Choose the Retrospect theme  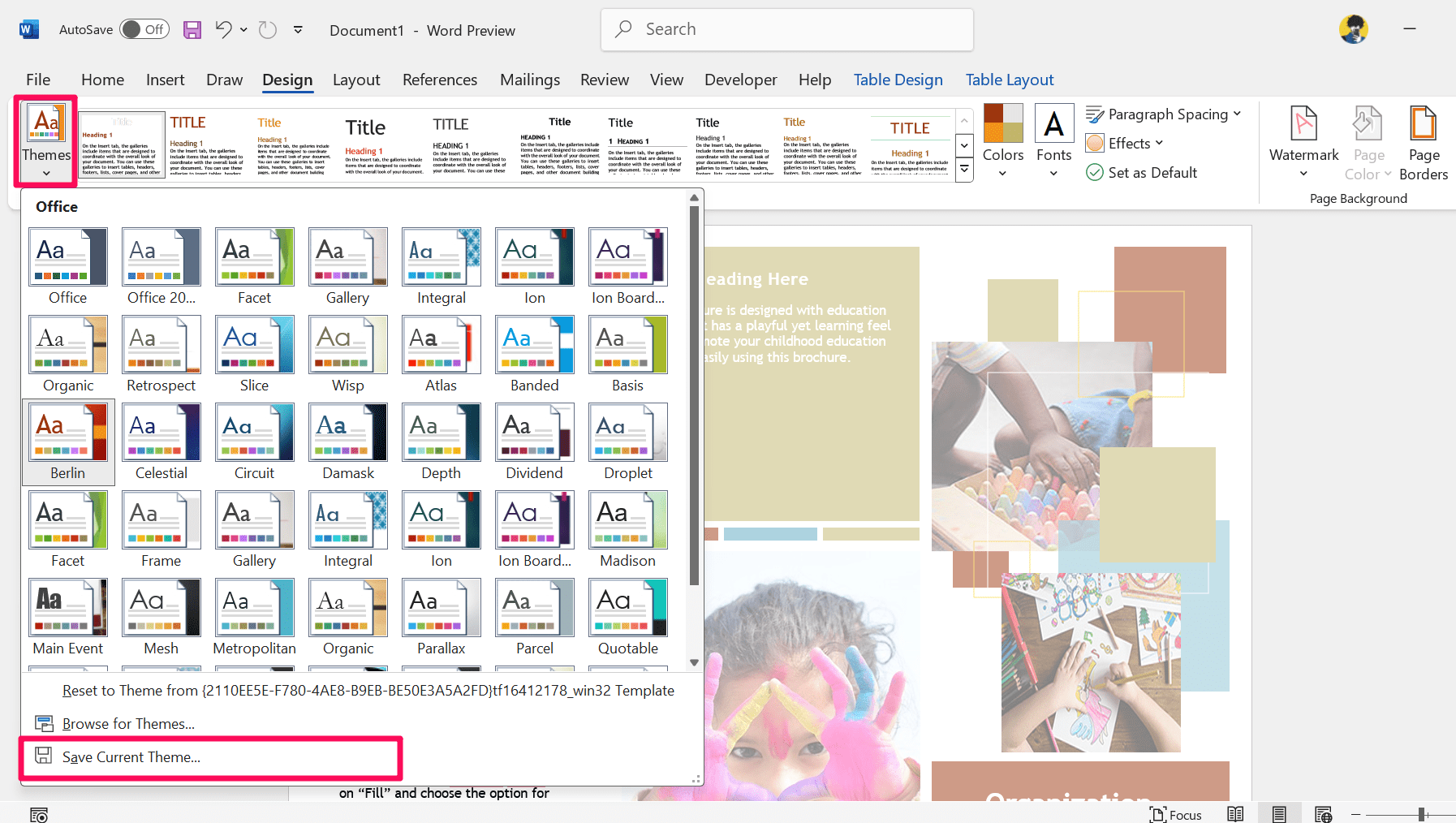click(162, 355)
